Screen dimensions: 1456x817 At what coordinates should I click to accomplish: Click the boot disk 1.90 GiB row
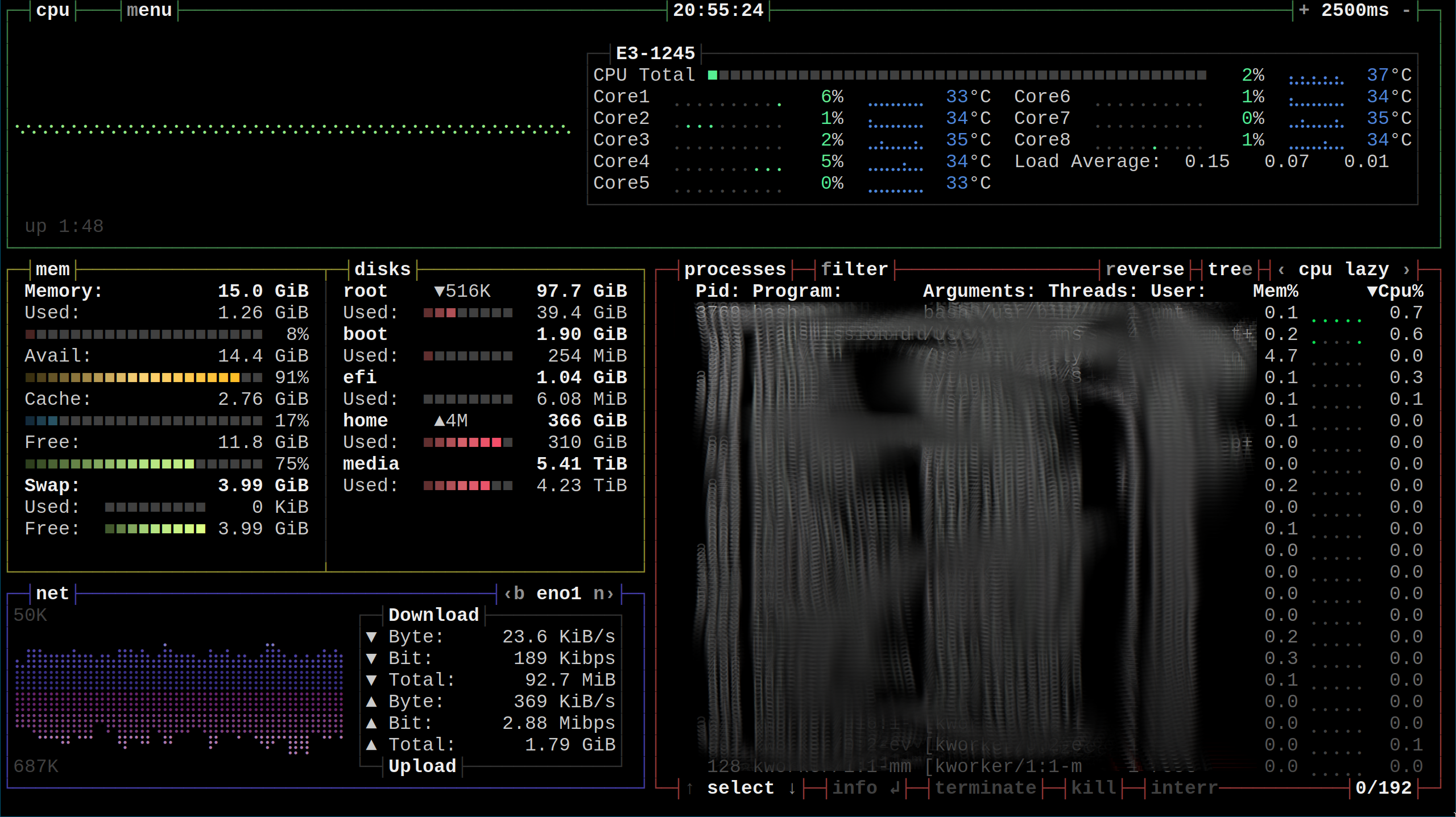point(485,334)
